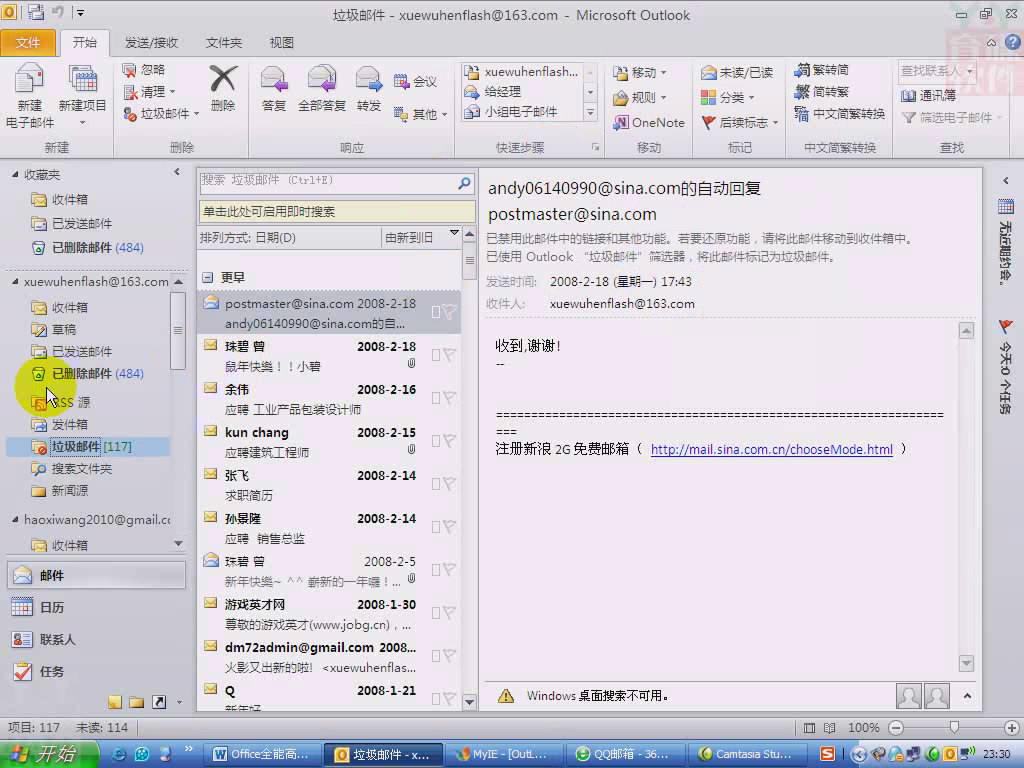Click the 查找联系人 find contact field

pos(935,71)
